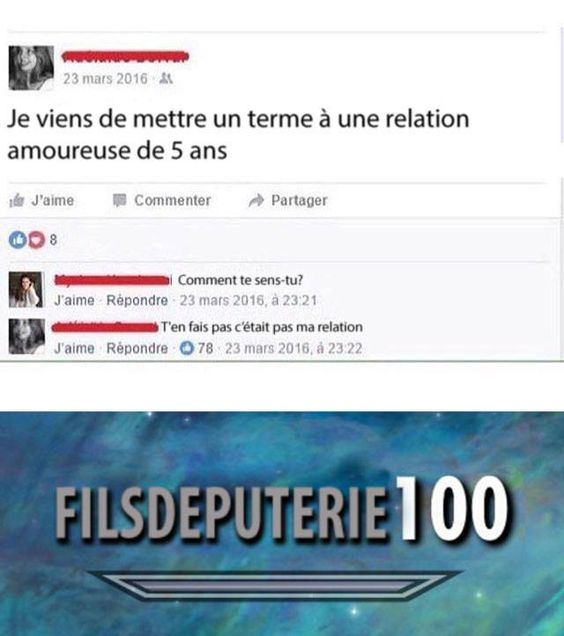The image size is (564, 636).
Task: Click the J'aime button under the post
Action: (42, 200)
